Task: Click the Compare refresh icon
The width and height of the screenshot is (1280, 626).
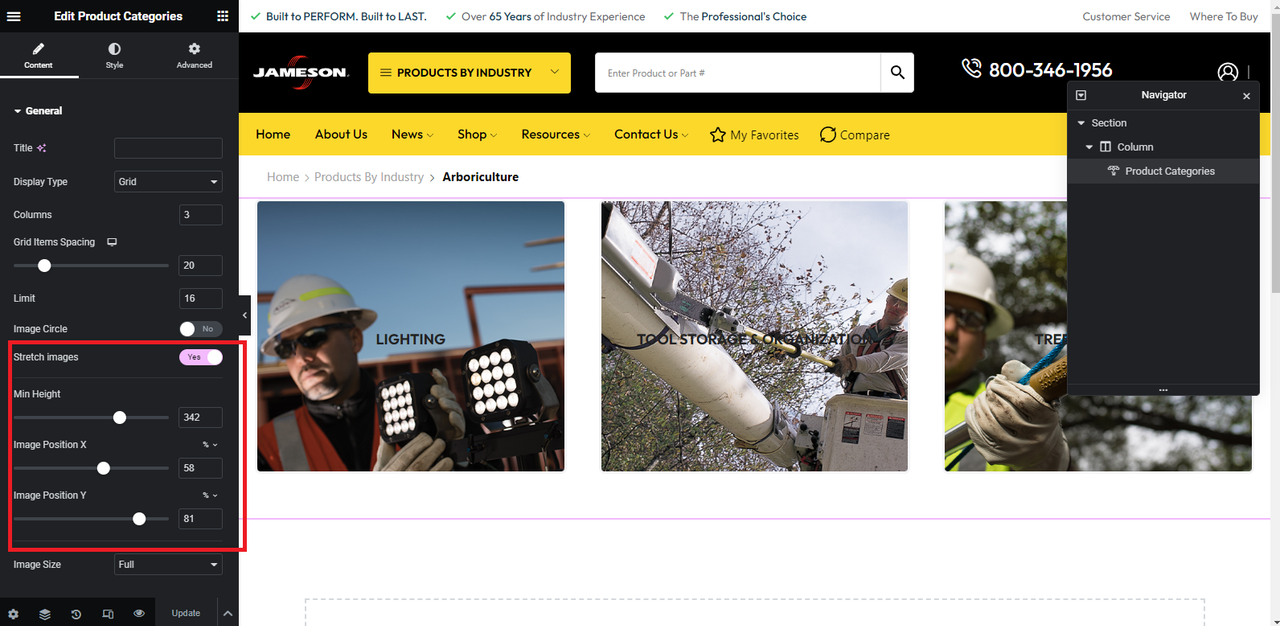Action: (x=828, y=135)
